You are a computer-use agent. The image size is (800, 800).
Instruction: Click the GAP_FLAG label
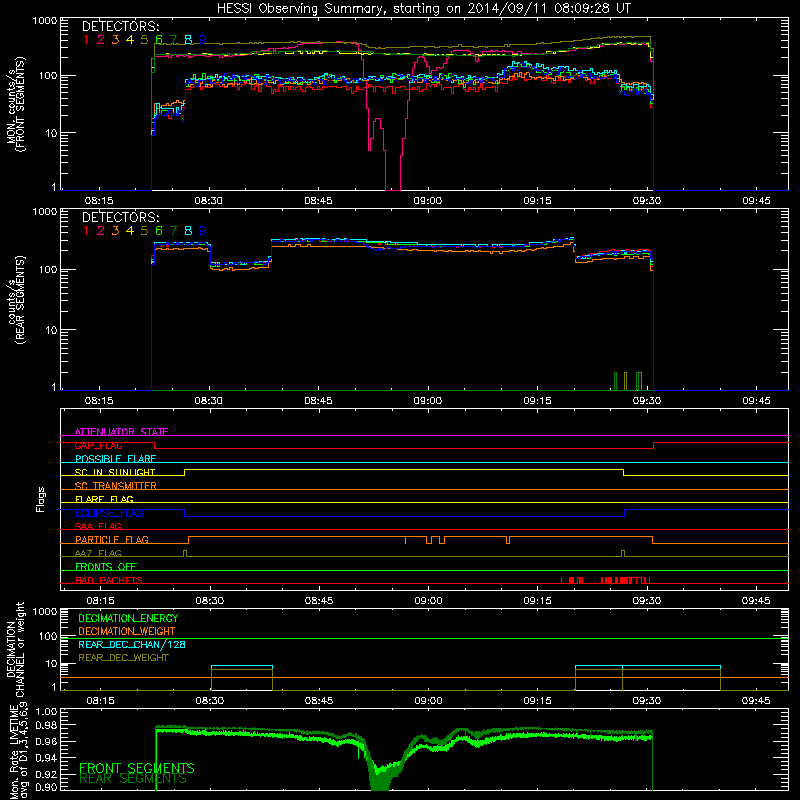coord(98,445)
